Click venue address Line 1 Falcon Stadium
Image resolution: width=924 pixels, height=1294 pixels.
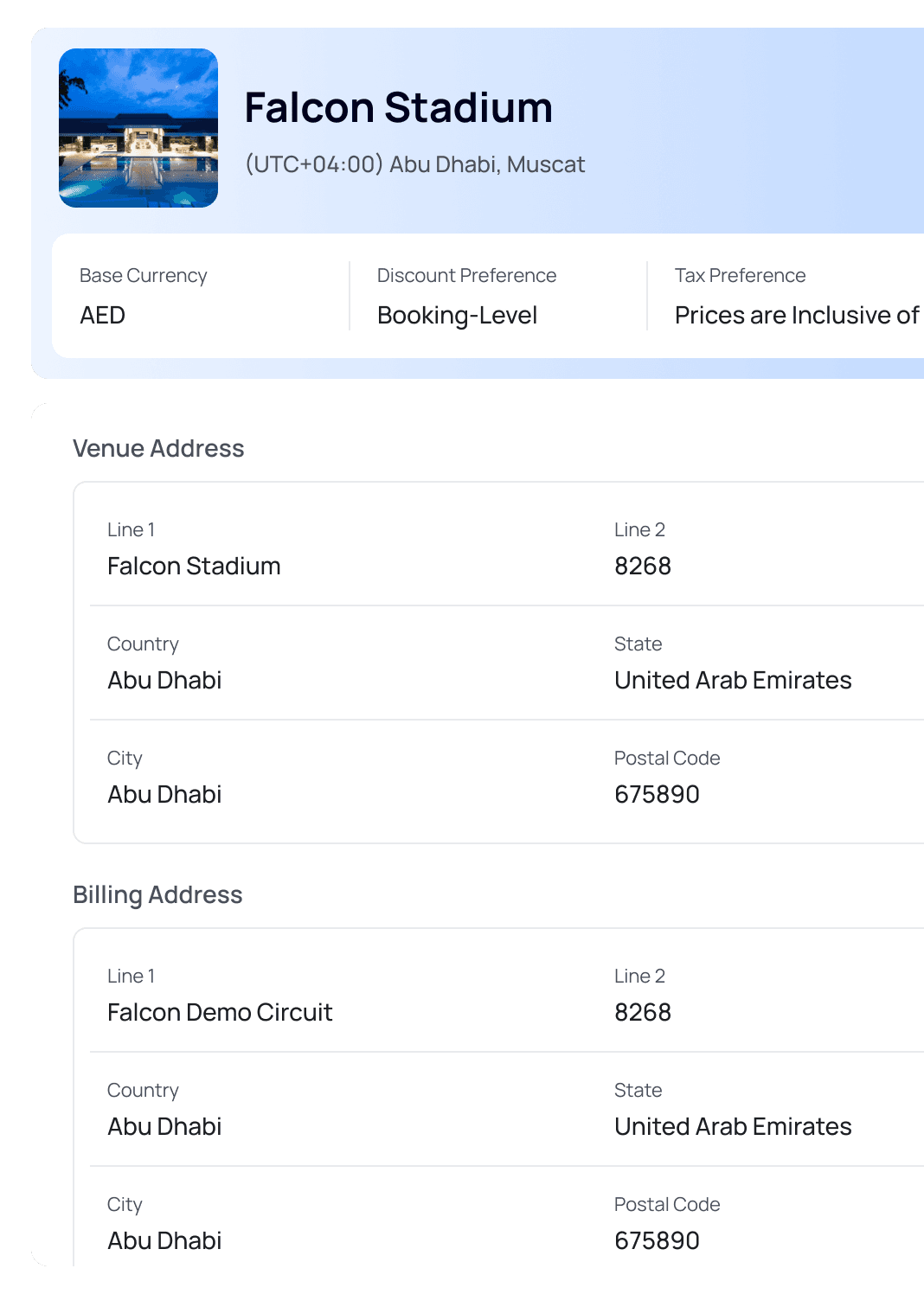(194, 566)
